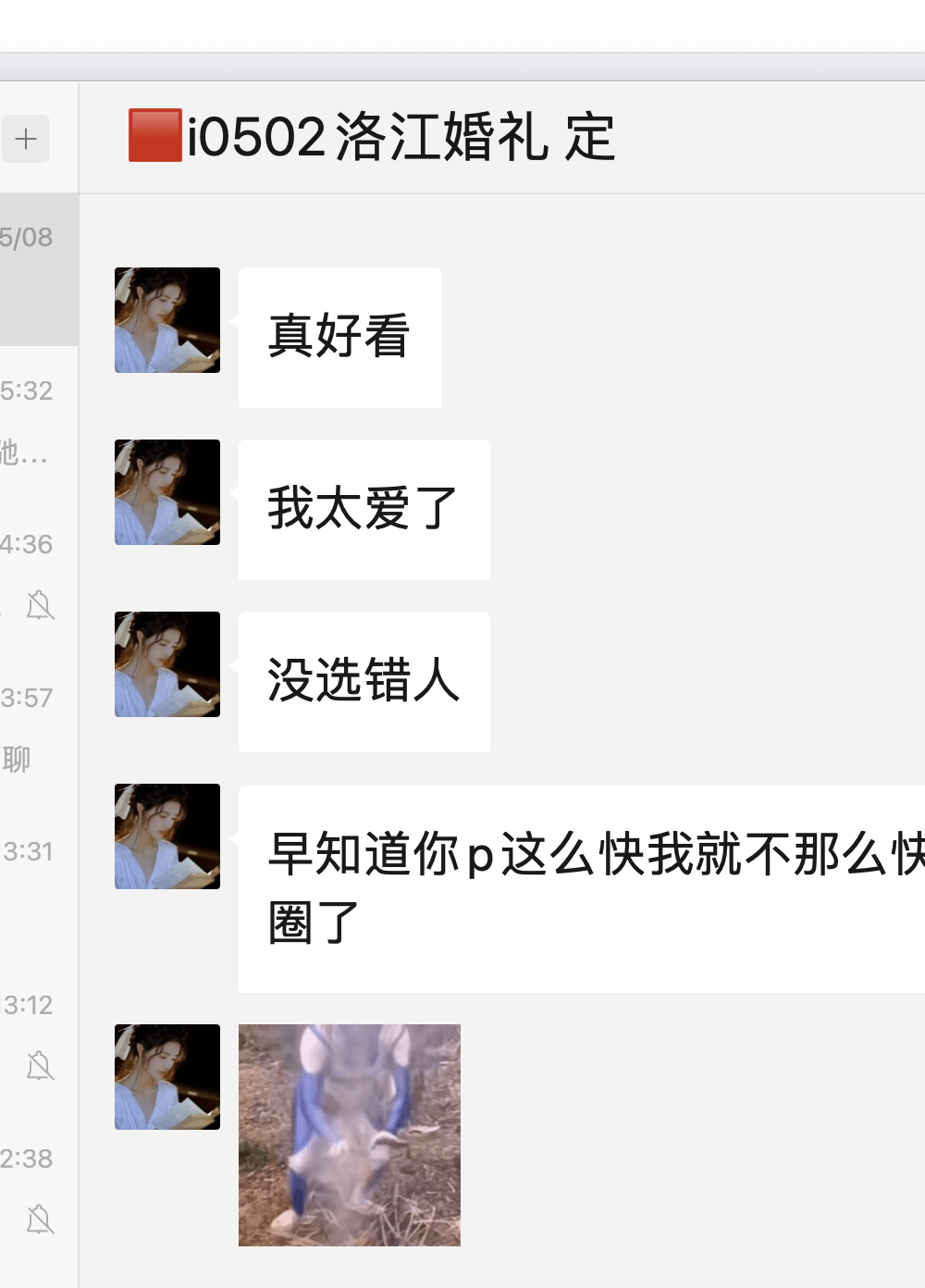
Task: Click the 没选错人 message bubble
Action: pos(364,682)
